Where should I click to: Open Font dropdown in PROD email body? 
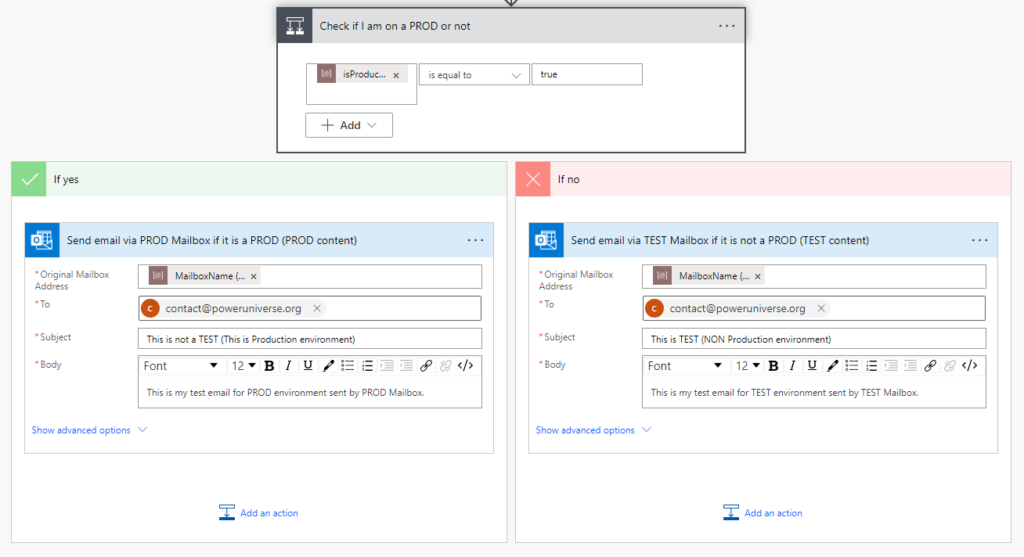[181, 366]
